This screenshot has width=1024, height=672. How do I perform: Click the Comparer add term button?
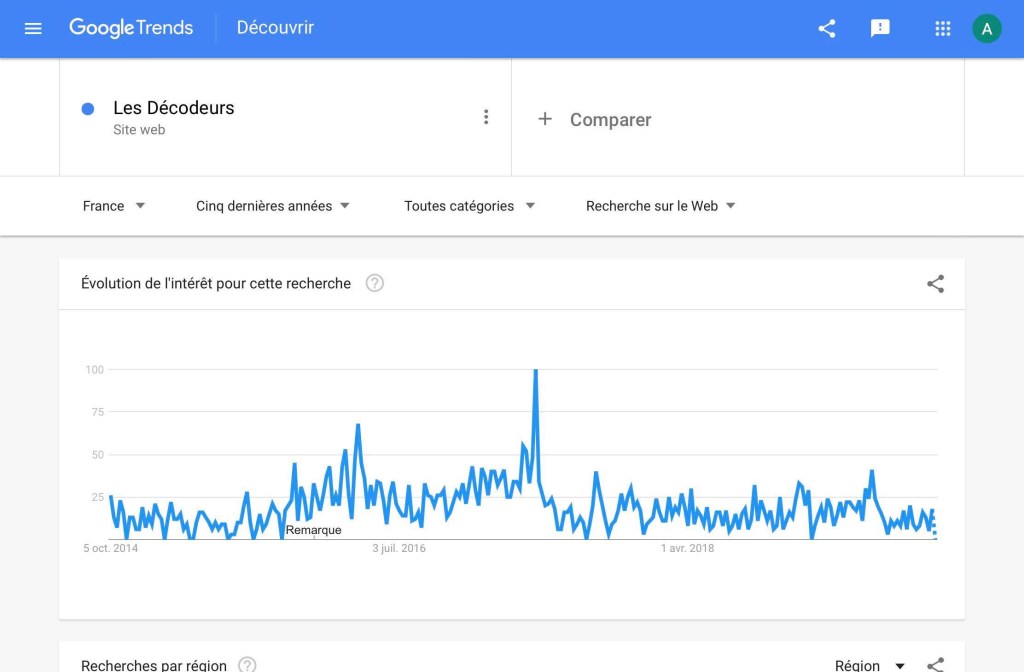point(595,119)
